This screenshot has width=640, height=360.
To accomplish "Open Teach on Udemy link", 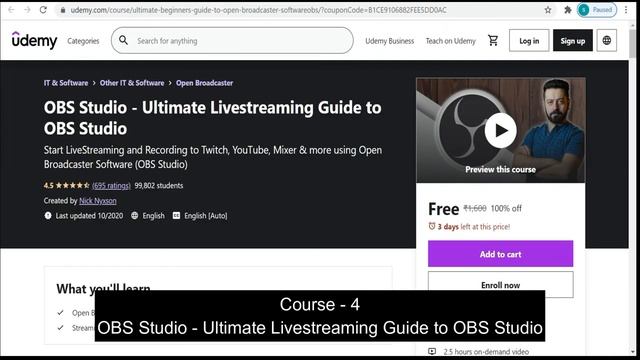I will (451, 41).
